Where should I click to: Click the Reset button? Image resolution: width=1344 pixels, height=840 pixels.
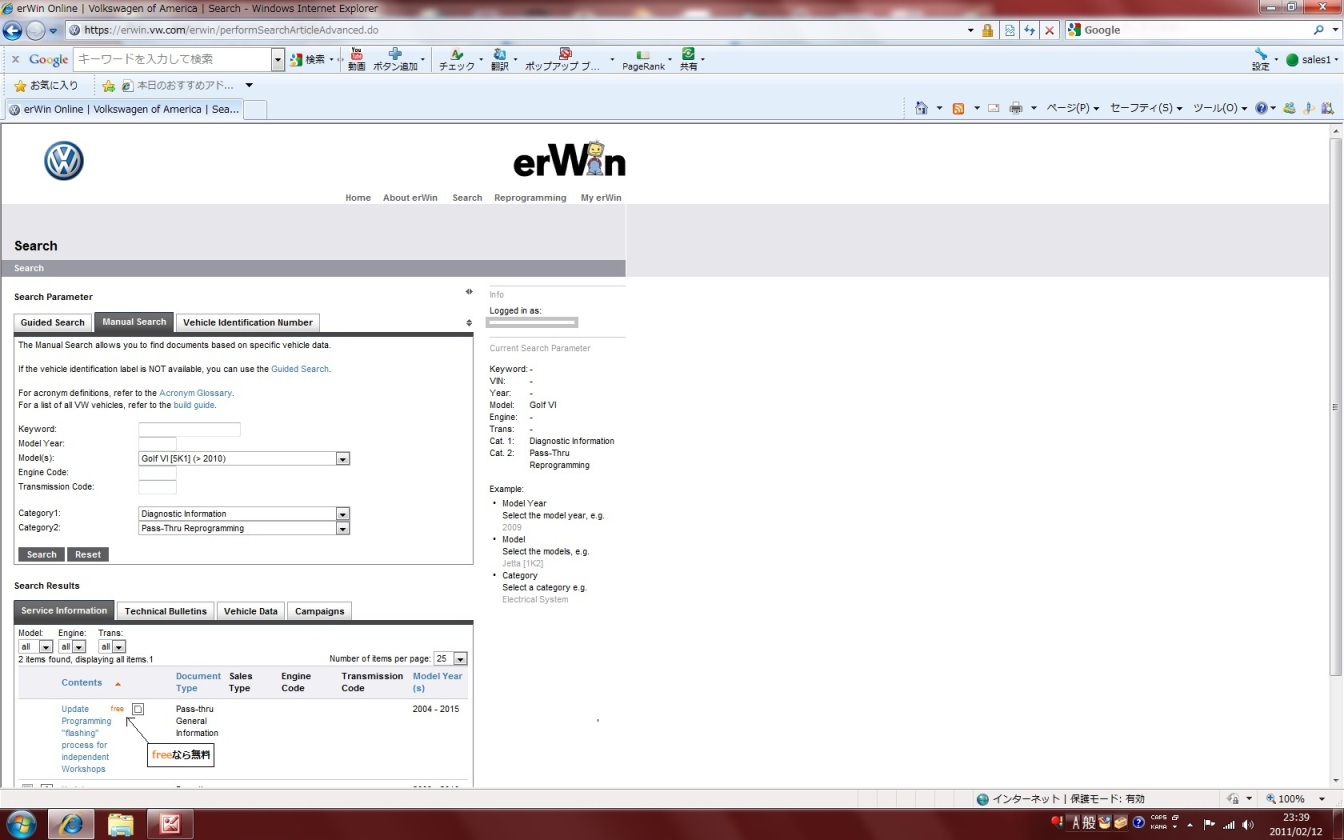(88, 554)
